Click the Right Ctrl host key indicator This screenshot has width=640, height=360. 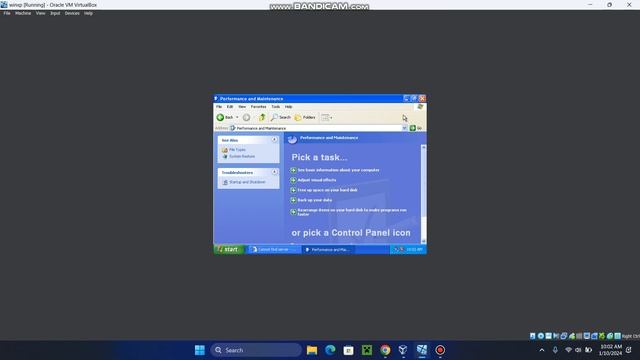coord(631,336)
